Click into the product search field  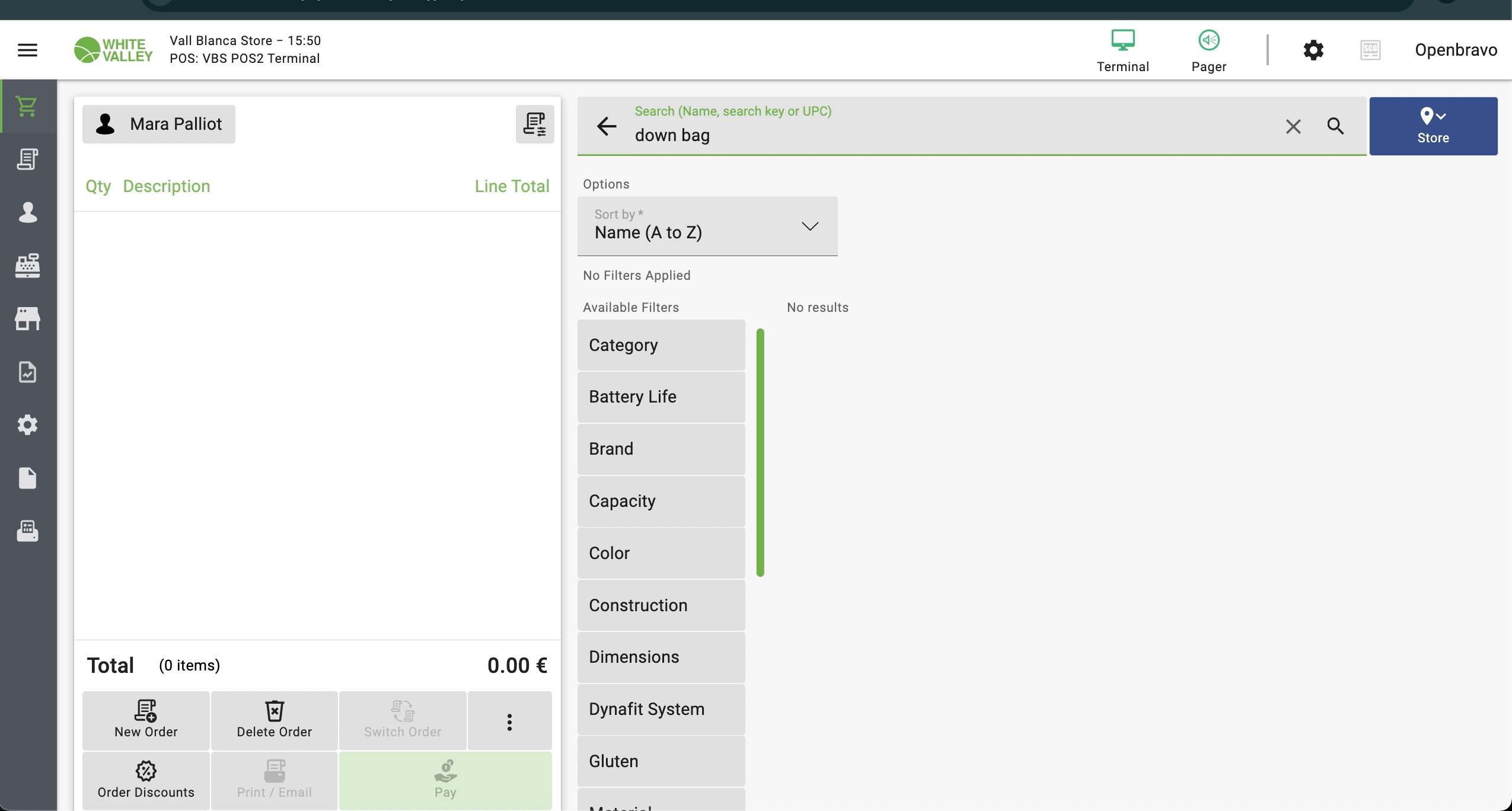pyautogui.click(x=949, y=135)
